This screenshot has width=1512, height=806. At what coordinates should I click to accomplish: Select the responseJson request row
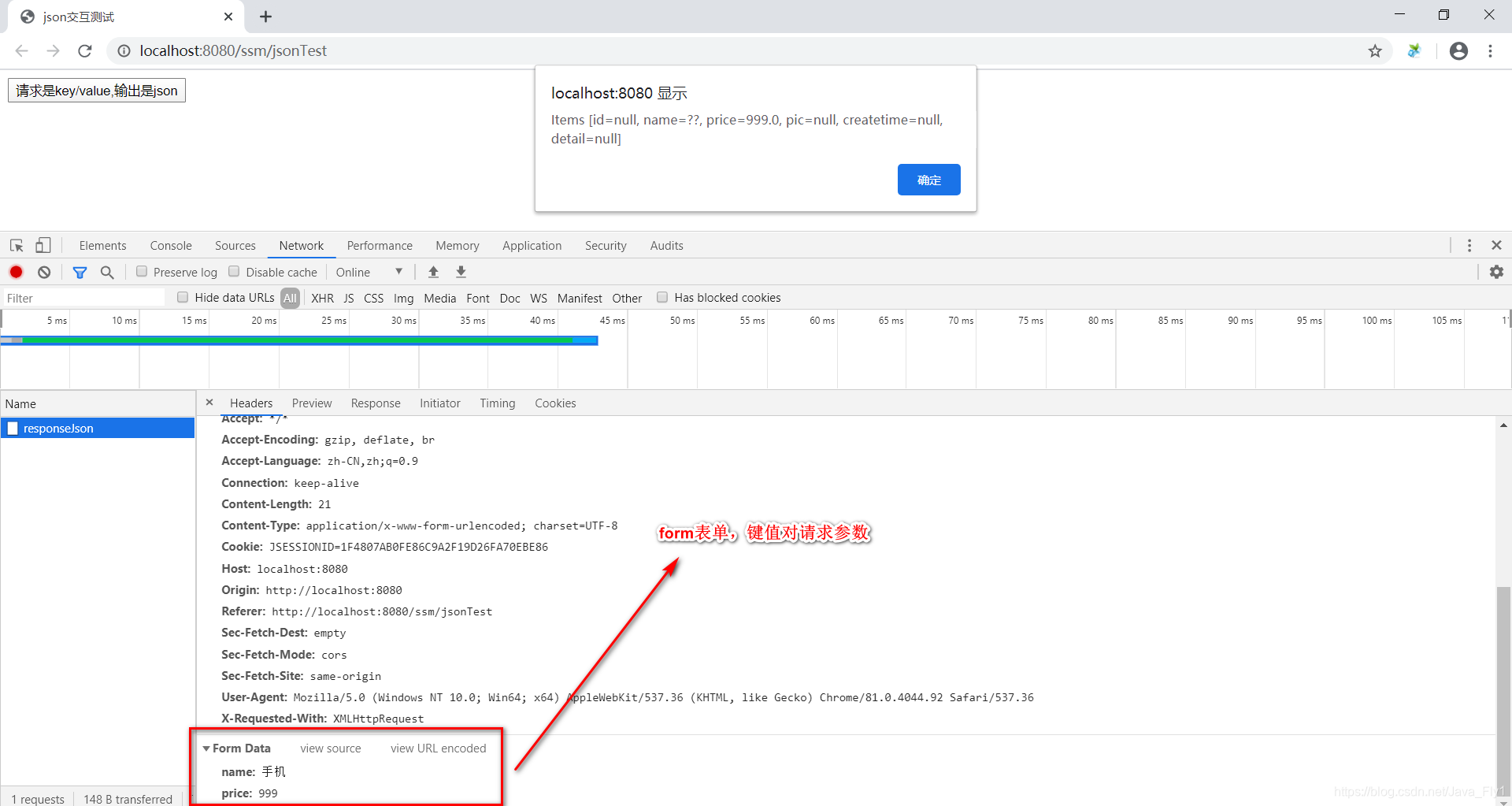98,428
